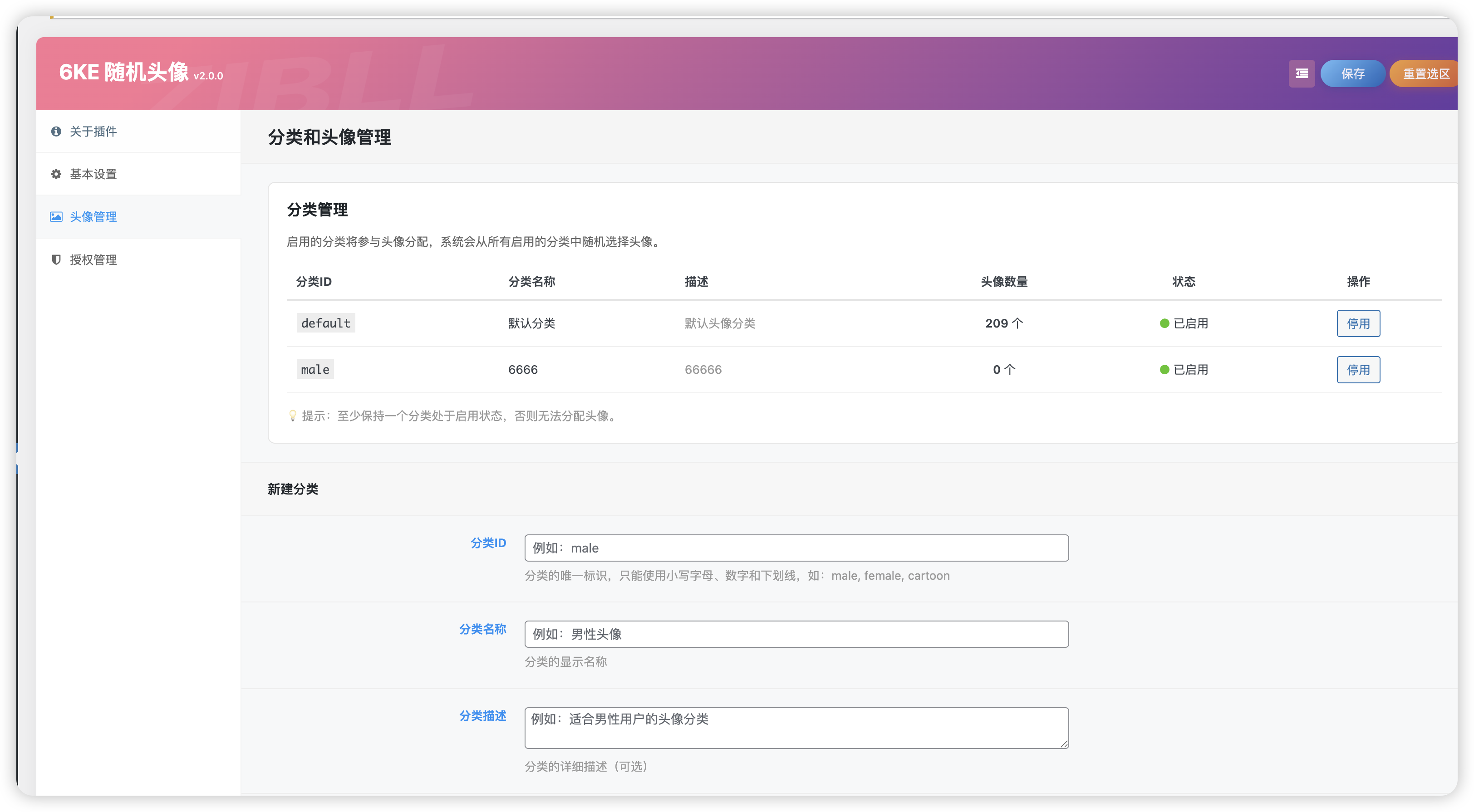Open the 基本设置 sidebar section

(x=94, y=174)
